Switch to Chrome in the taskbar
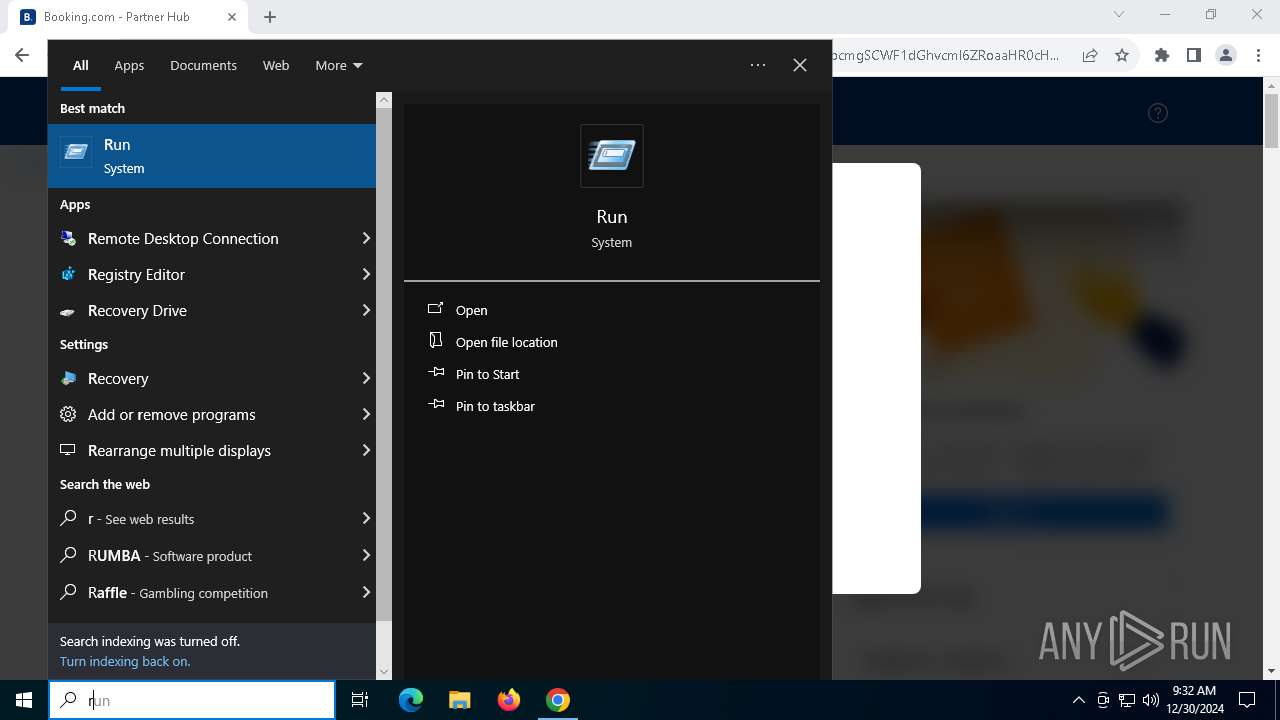 pyautogui.click(x=558, y=700)
